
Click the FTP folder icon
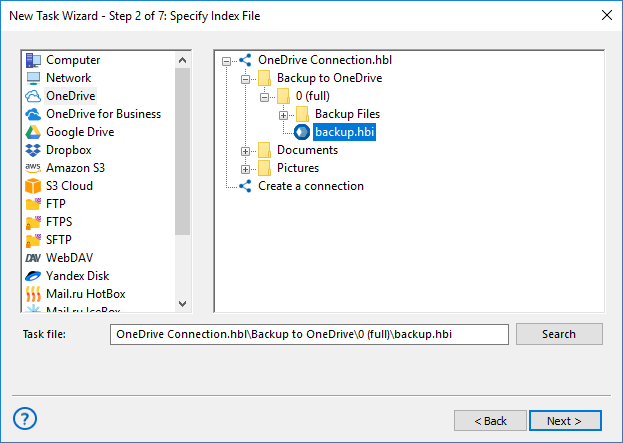click(33, 204)
